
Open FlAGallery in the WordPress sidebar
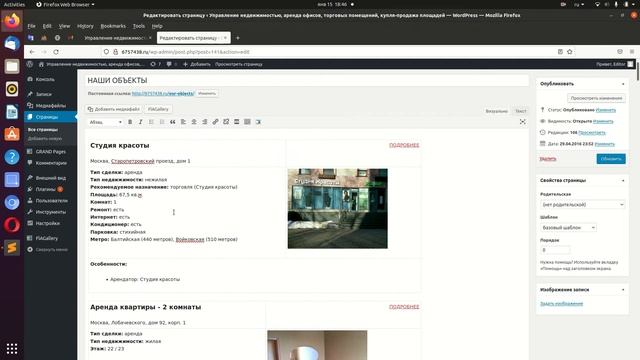pyautogui.click(x=47, y=238)
